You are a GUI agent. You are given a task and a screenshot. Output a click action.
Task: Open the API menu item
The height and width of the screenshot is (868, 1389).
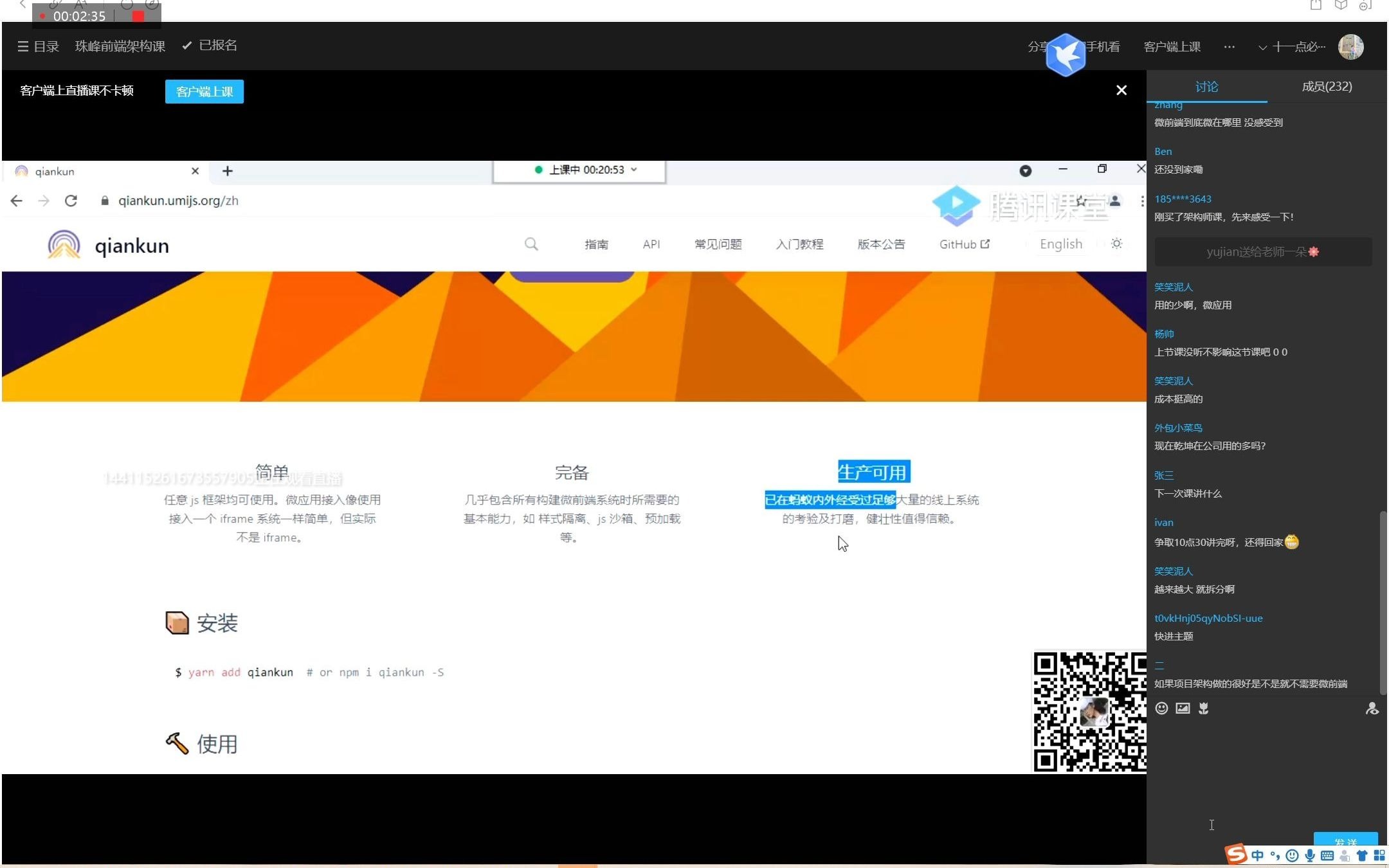click(x=651, y=244)
